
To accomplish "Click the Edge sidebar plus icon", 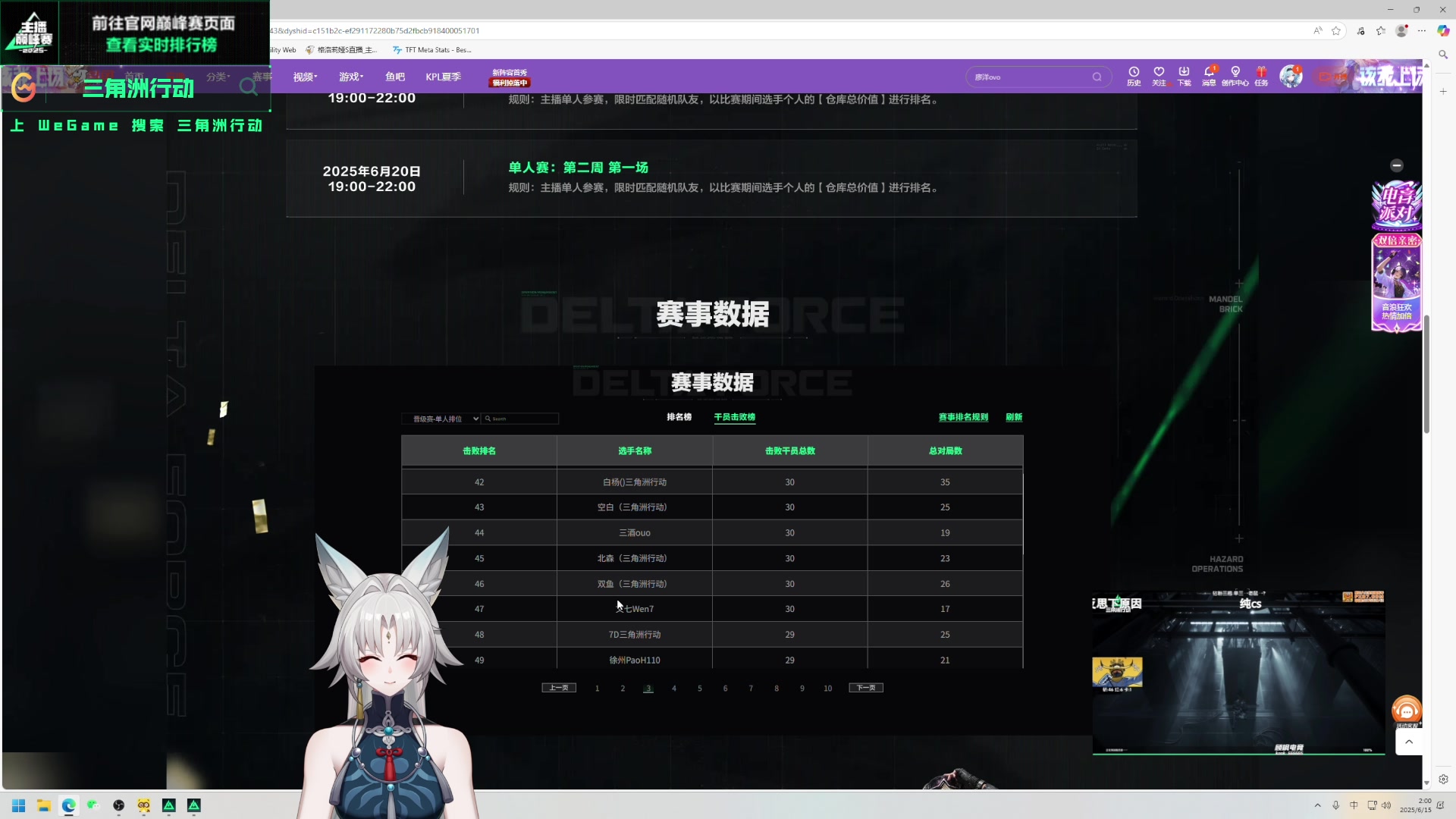I will [x=1443, y=91].
